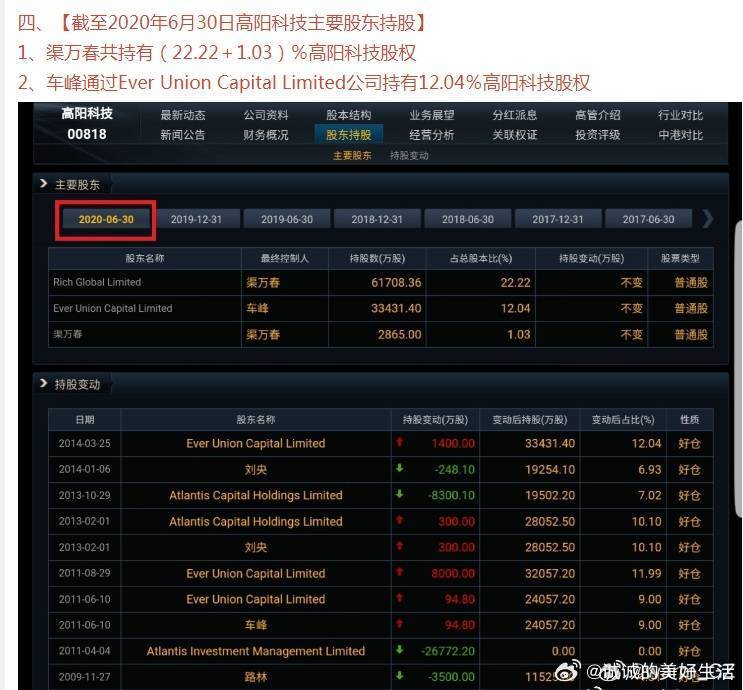Click 渠万春 in the 股东名称 column

click(68, 334)
